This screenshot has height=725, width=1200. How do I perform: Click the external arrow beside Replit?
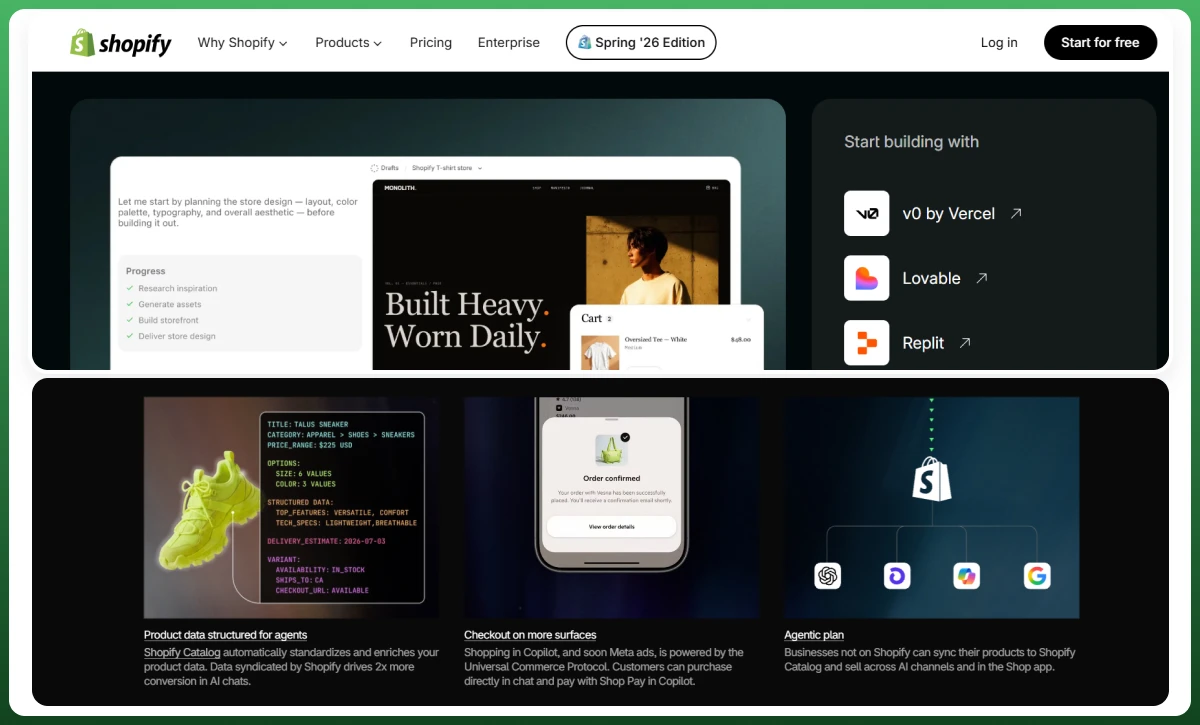tap(965, 342)
